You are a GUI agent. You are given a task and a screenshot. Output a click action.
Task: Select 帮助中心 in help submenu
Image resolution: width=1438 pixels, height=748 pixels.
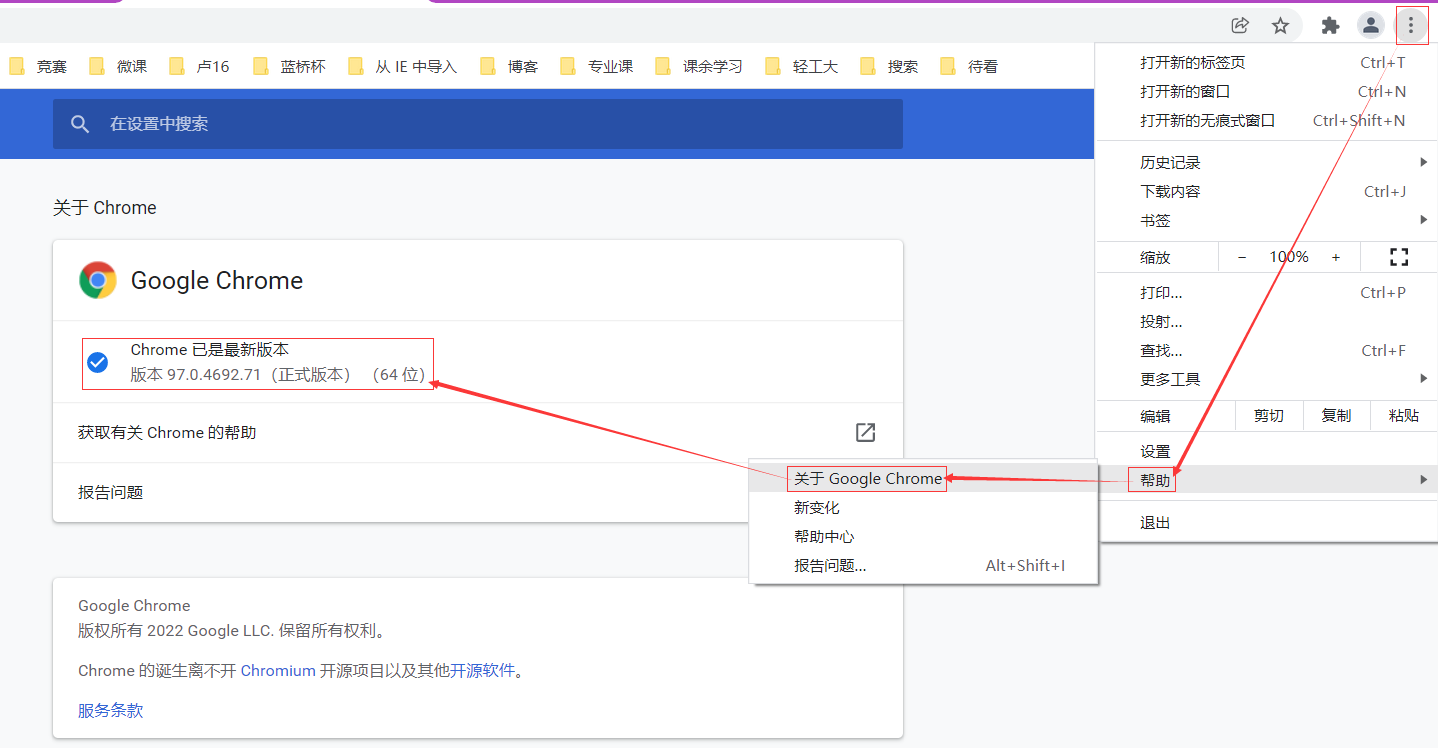(x=924, y=537)
